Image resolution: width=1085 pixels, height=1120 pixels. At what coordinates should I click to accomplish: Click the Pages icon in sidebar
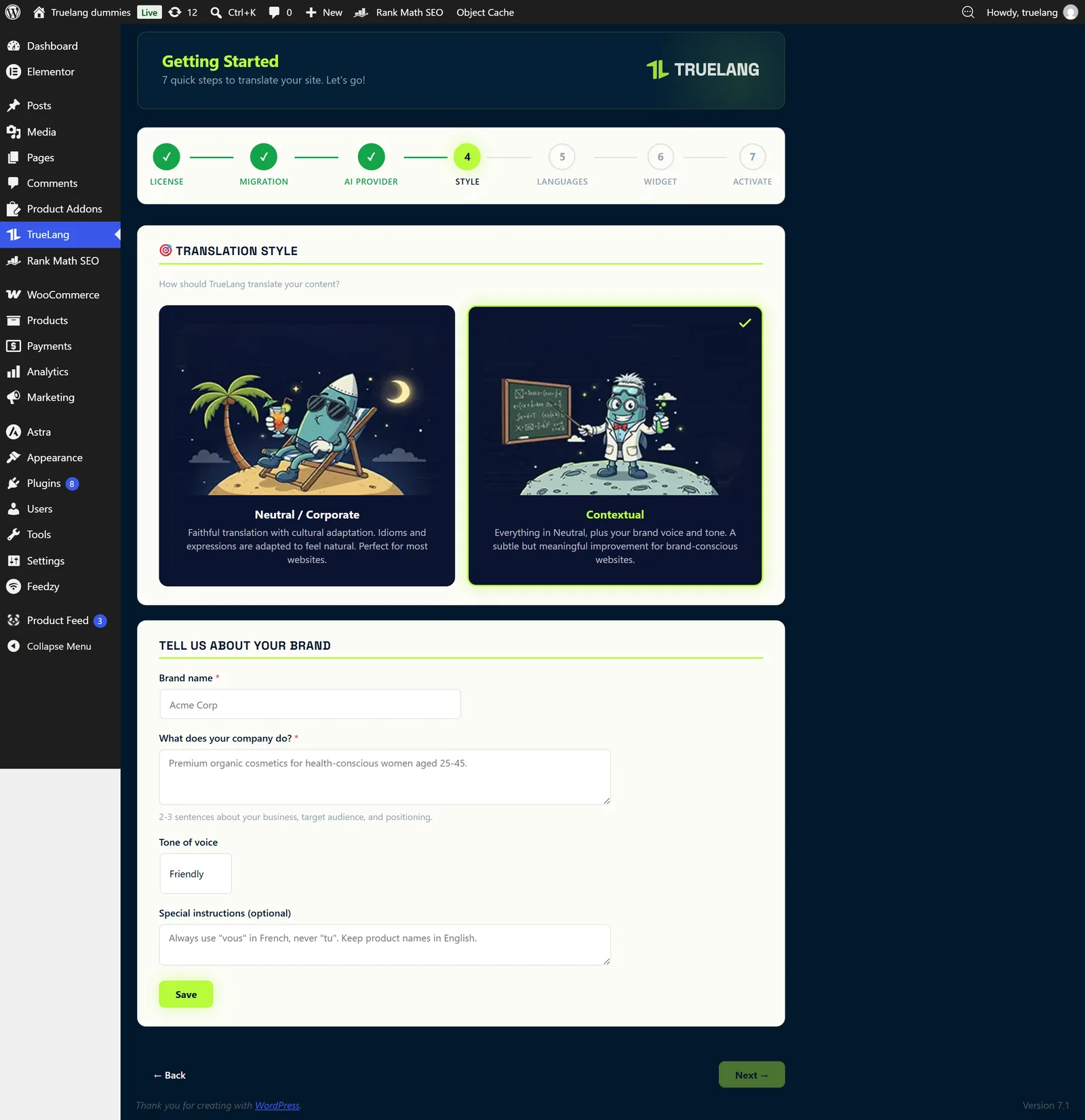click(14, 157)
